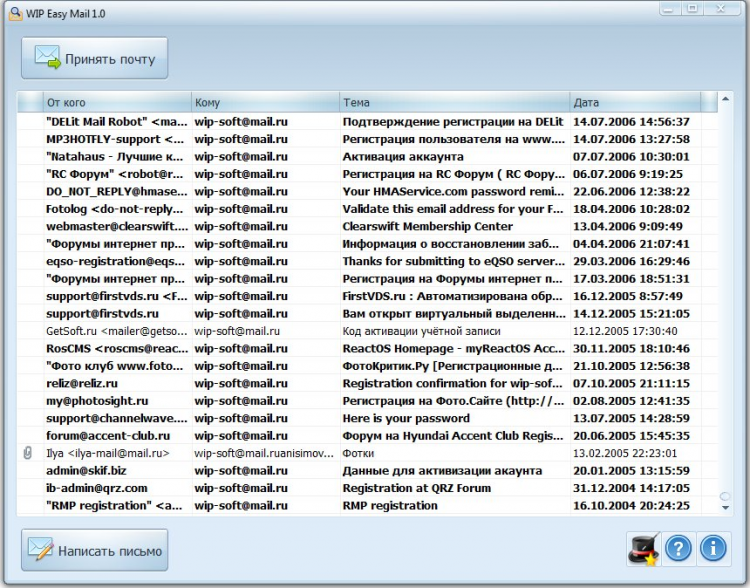Viewport: 750px width, 588px height.
Task: Select email from my@photosight.ru
Action: (x=367, y=401)
